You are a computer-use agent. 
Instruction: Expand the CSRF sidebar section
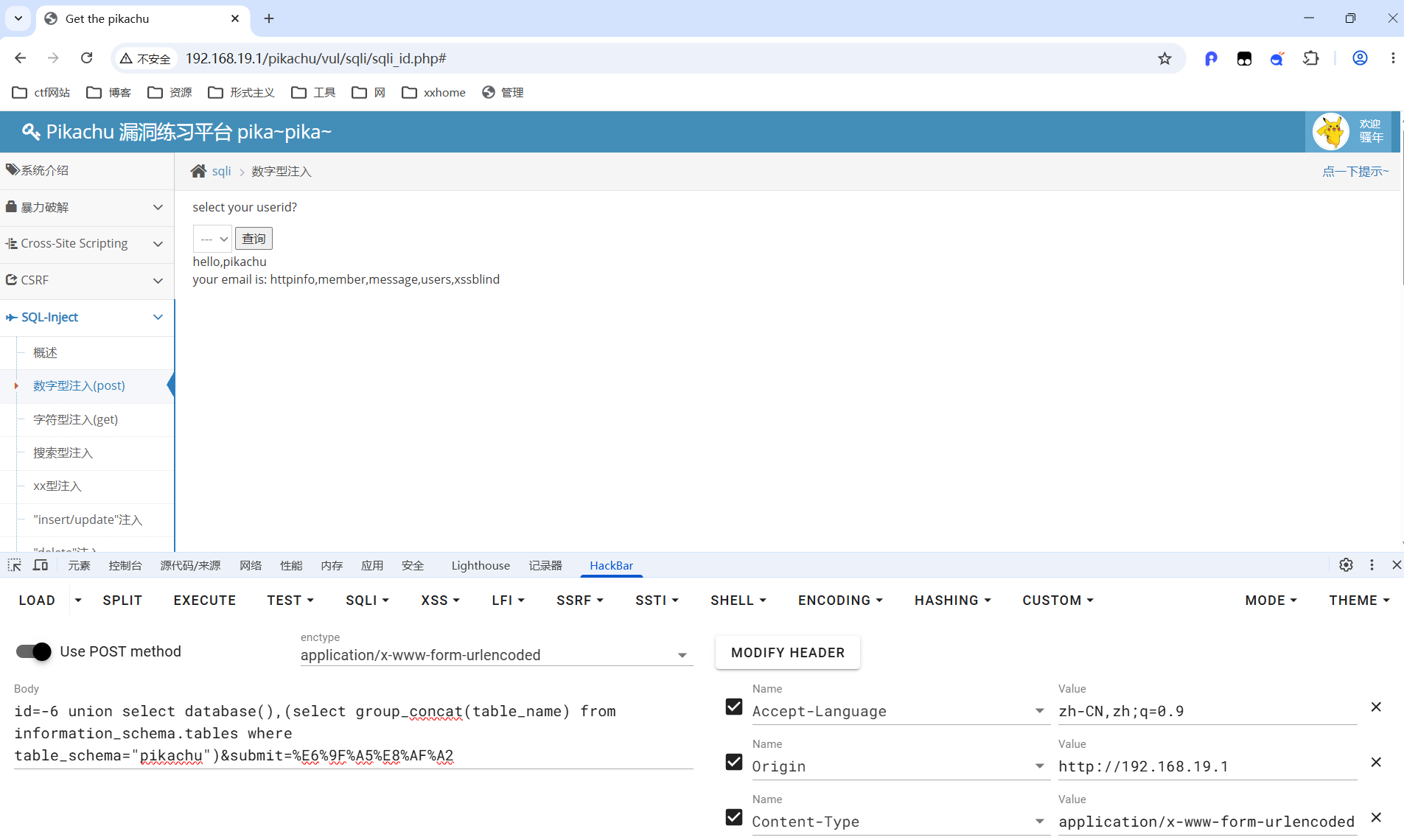[87, 281]
